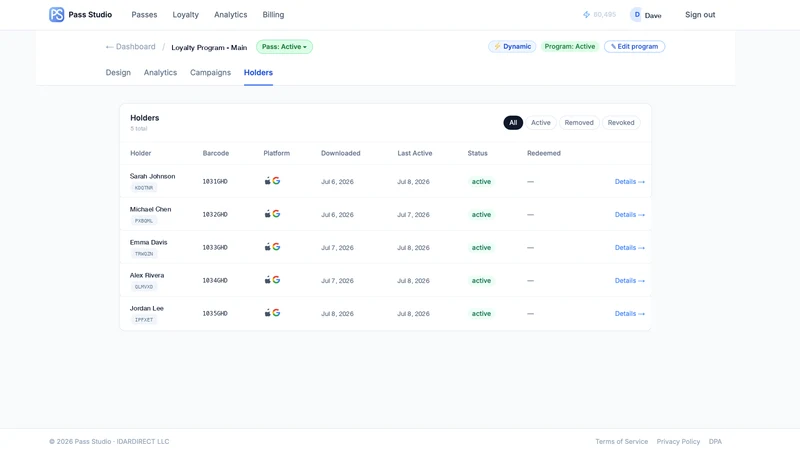The width and height of the screenshot is (800, 450).
Task: Open the Pass: Active status dropdown
Action: (x=284, y=47)
